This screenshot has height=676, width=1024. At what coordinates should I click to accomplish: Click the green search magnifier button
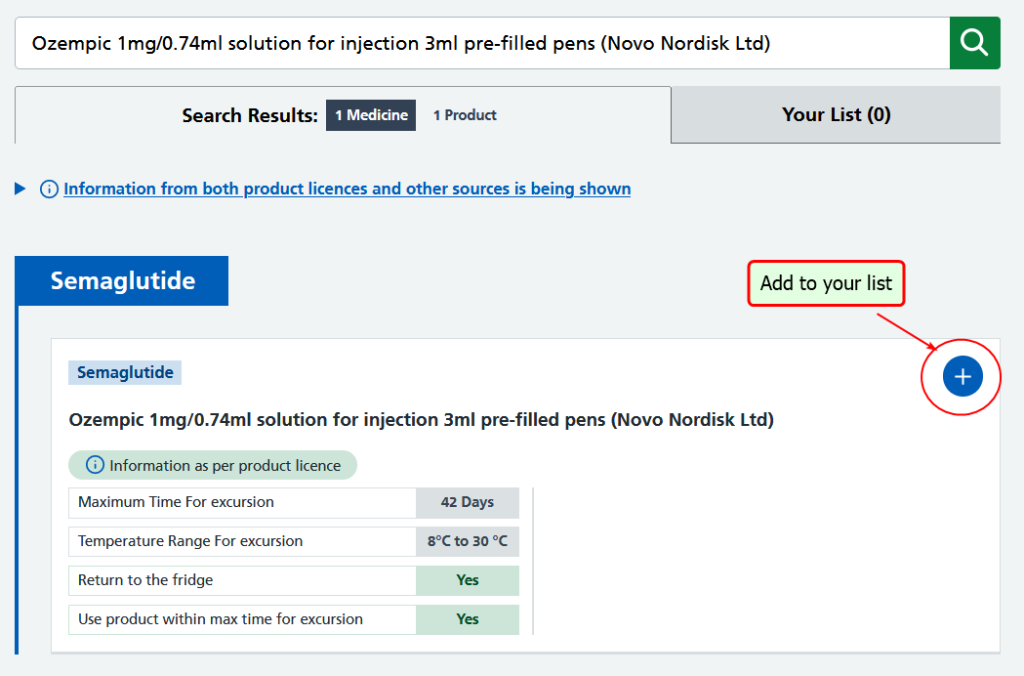974,43
